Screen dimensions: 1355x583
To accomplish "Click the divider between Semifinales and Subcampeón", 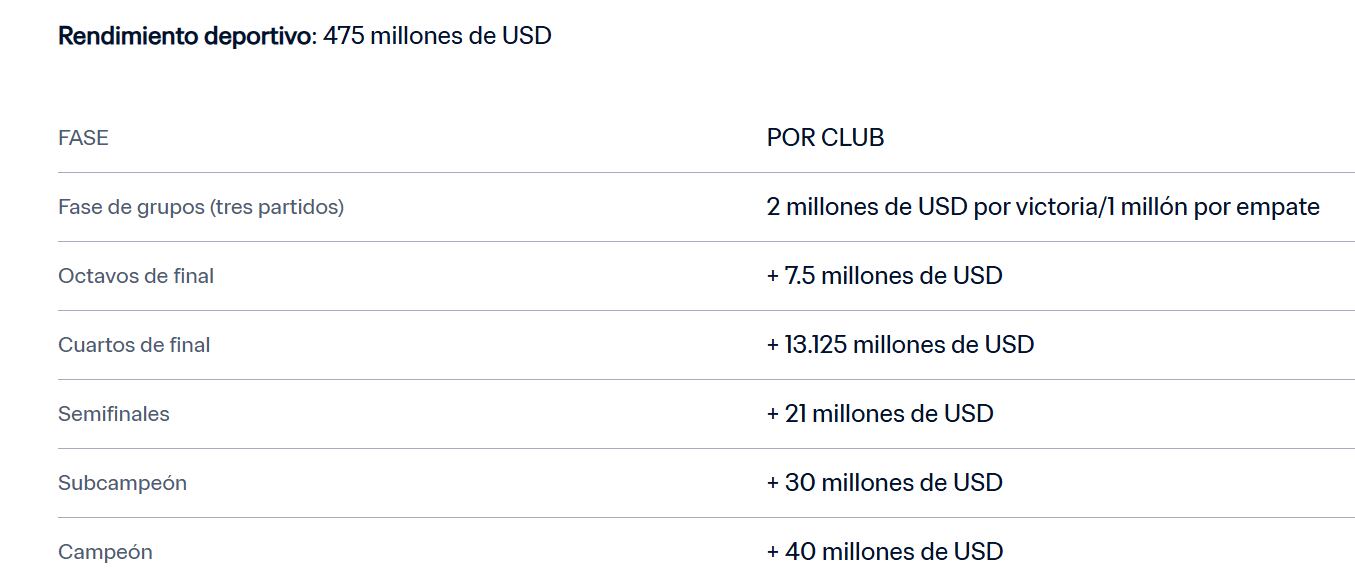I will pos(400,448).
